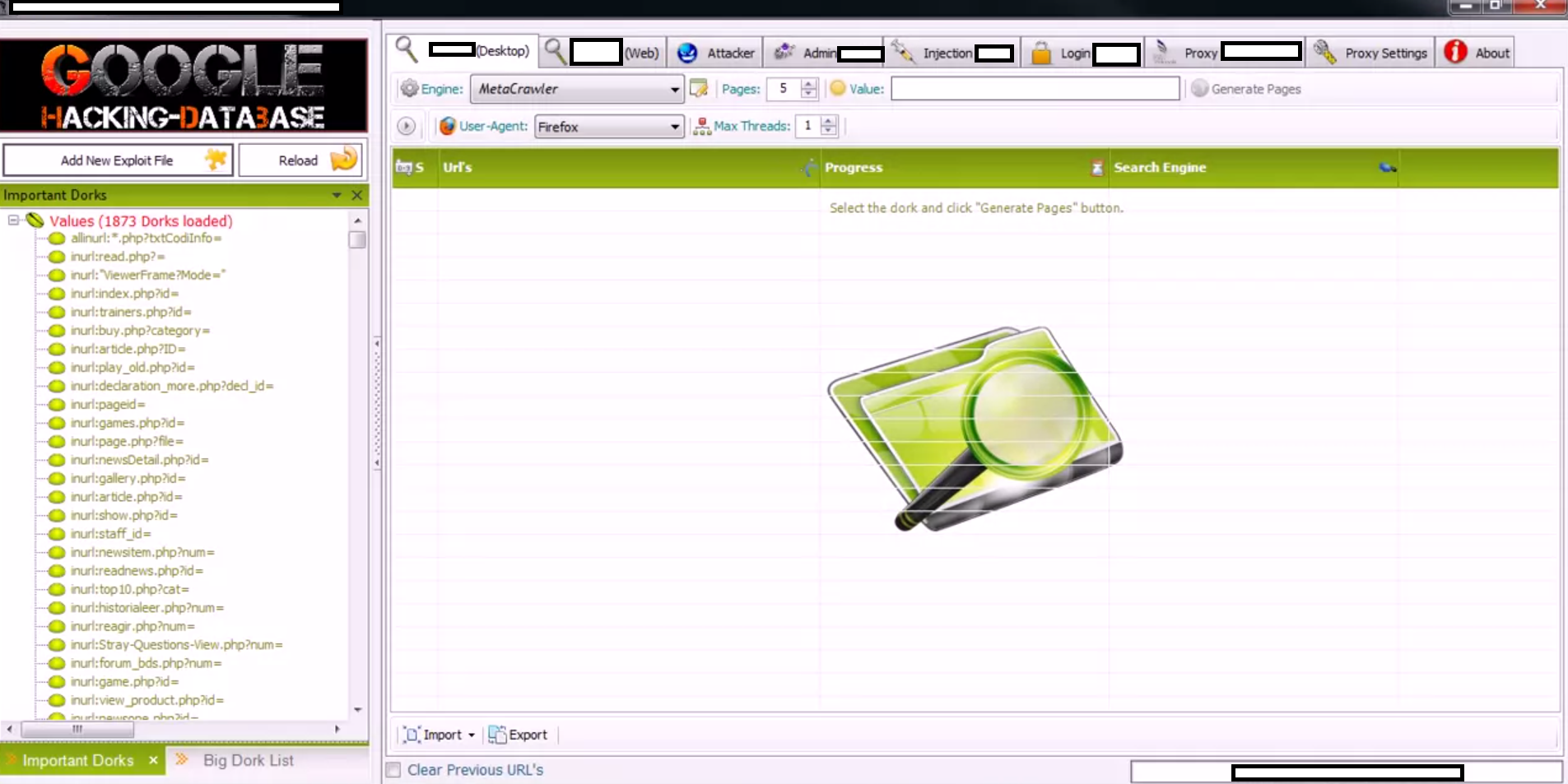Click the round start arrow icon

(406, 126)
